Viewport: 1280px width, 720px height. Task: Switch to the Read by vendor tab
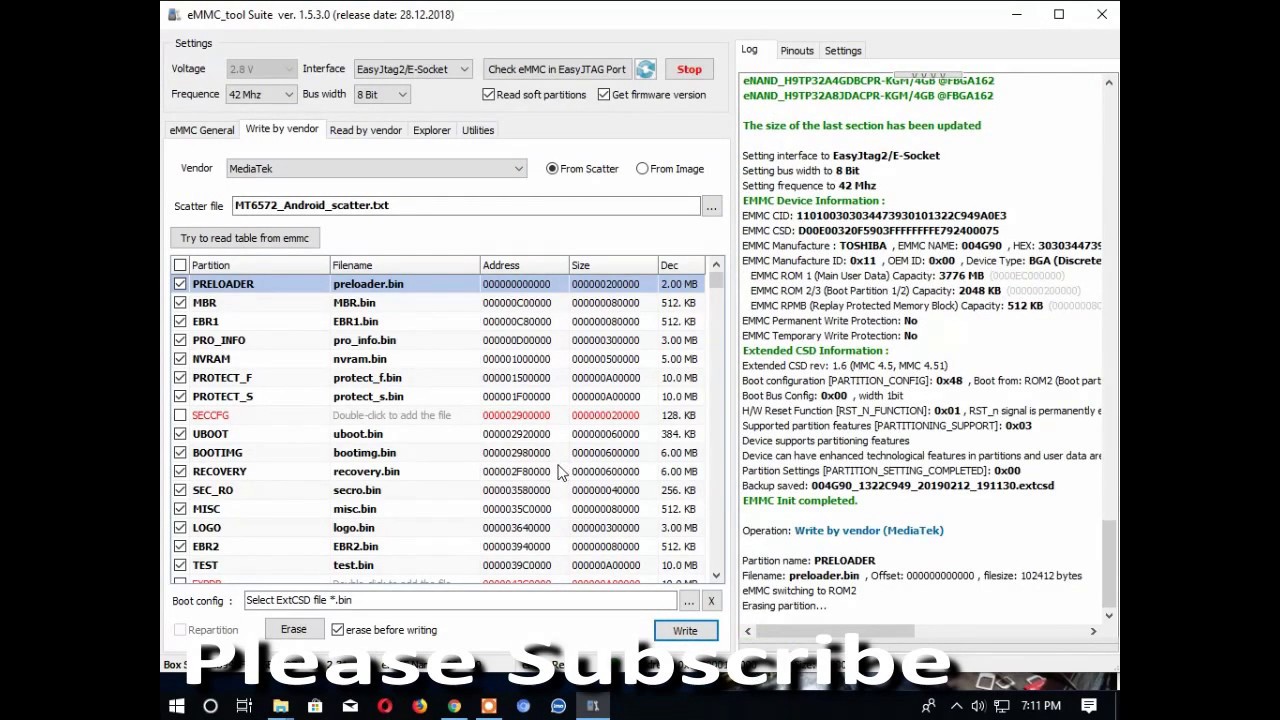(x=366, y=130)
